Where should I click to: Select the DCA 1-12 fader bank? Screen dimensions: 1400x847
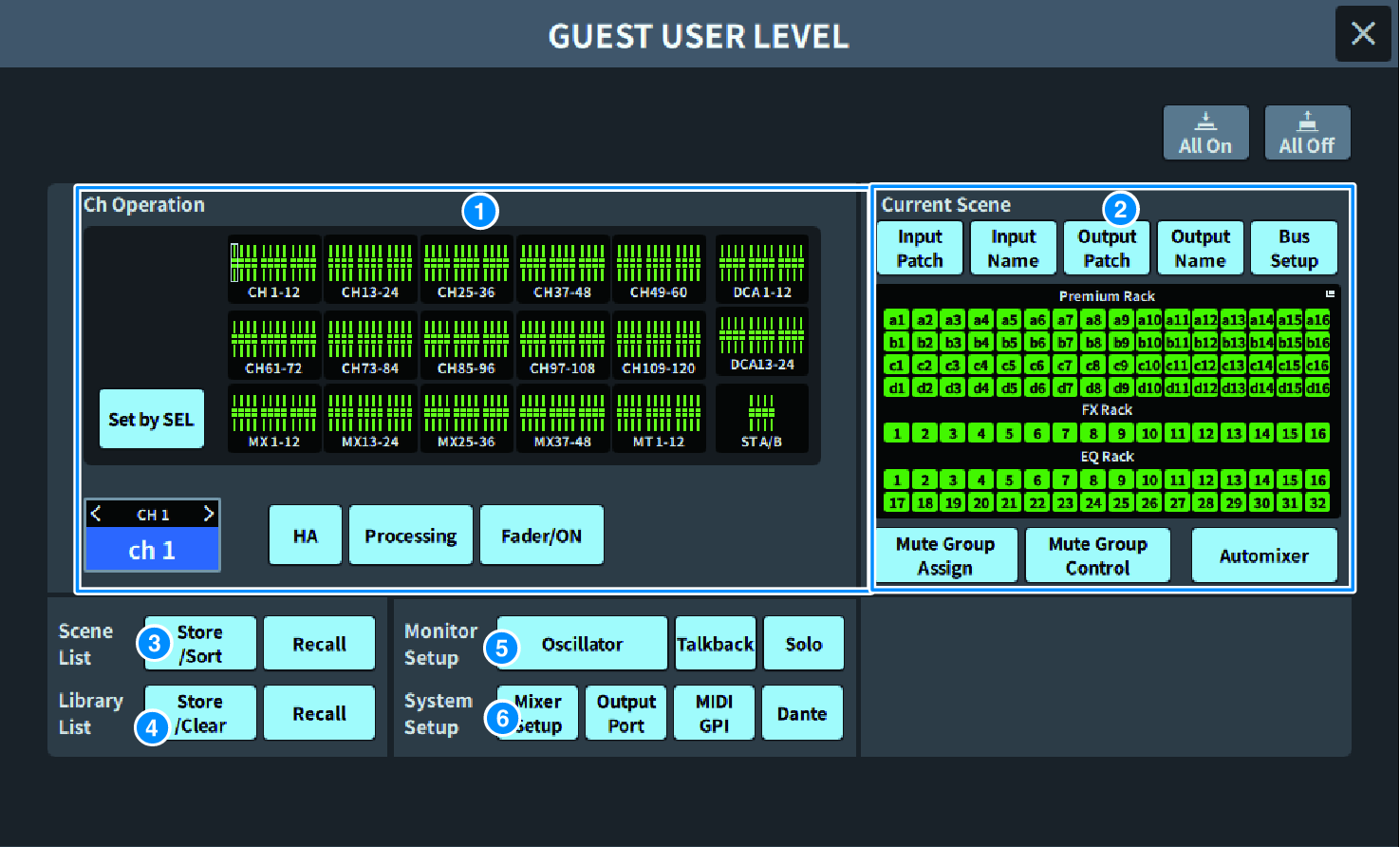[x=762, y=270]
